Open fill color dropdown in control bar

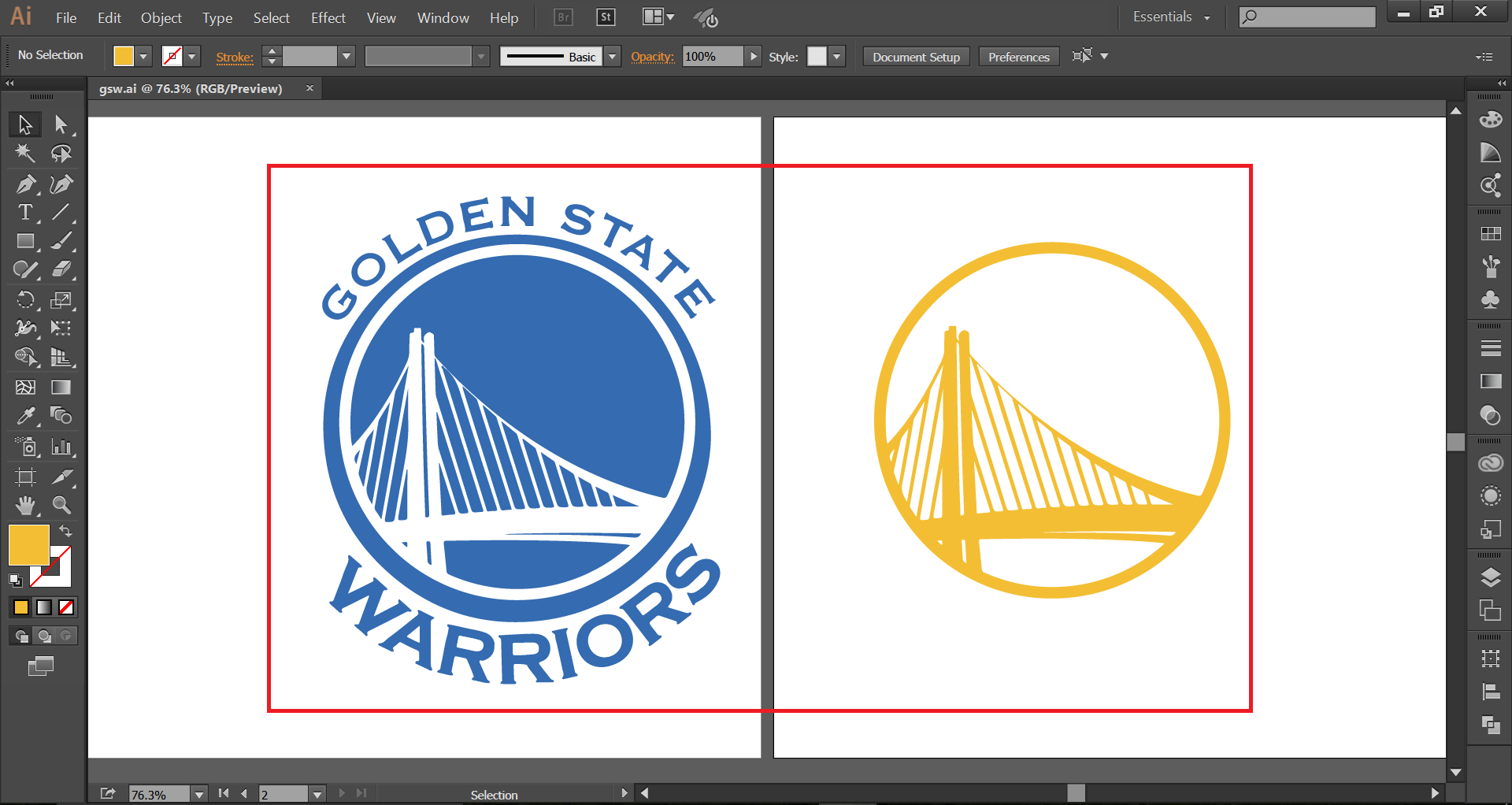pyautogui.click(x=143, y=57)
